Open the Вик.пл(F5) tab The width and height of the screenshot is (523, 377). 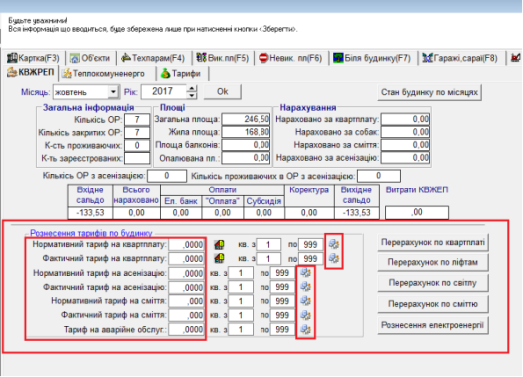click(222, 58)
